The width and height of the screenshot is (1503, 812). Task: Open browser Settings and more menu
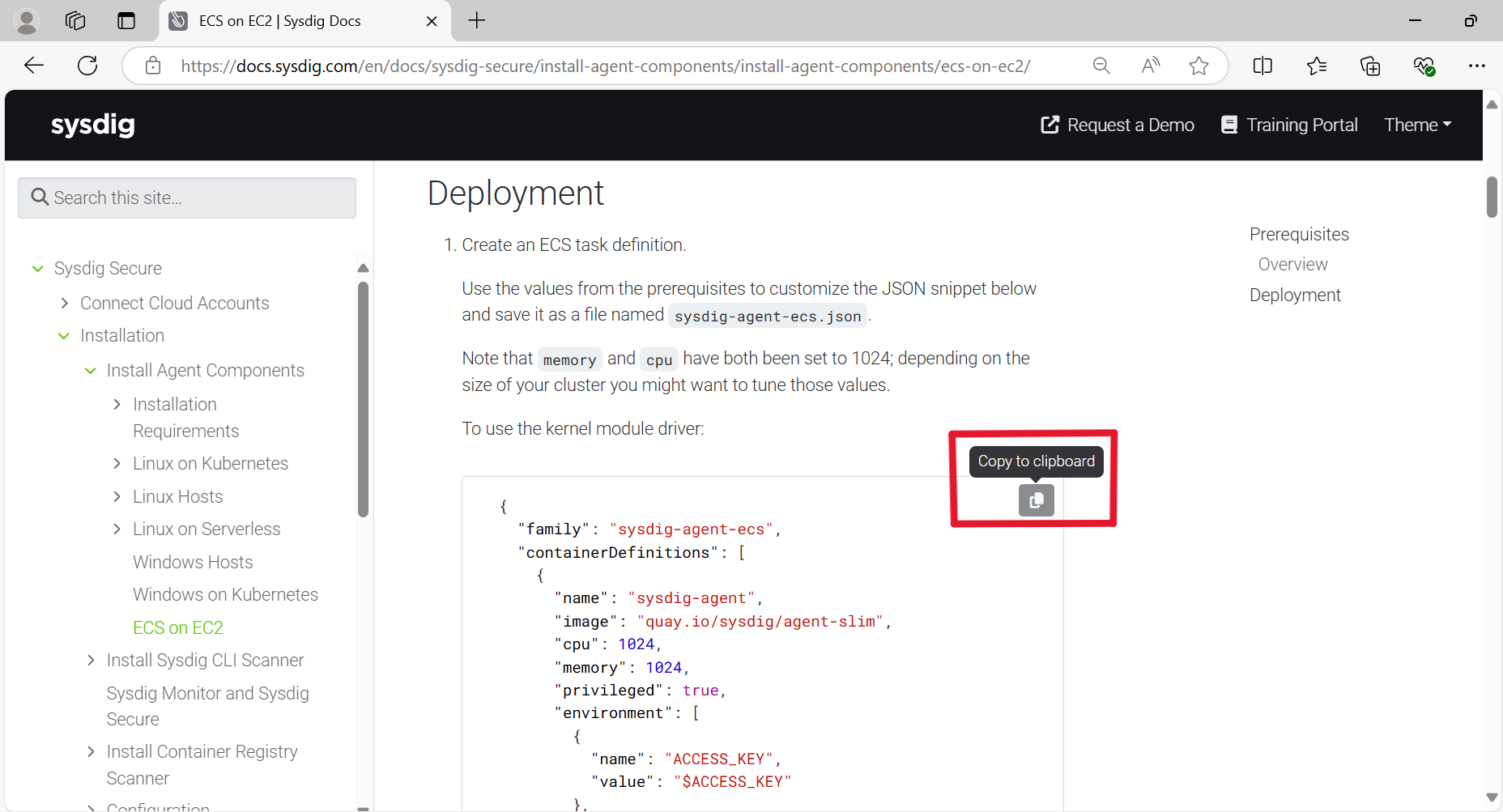(1477, 66)
